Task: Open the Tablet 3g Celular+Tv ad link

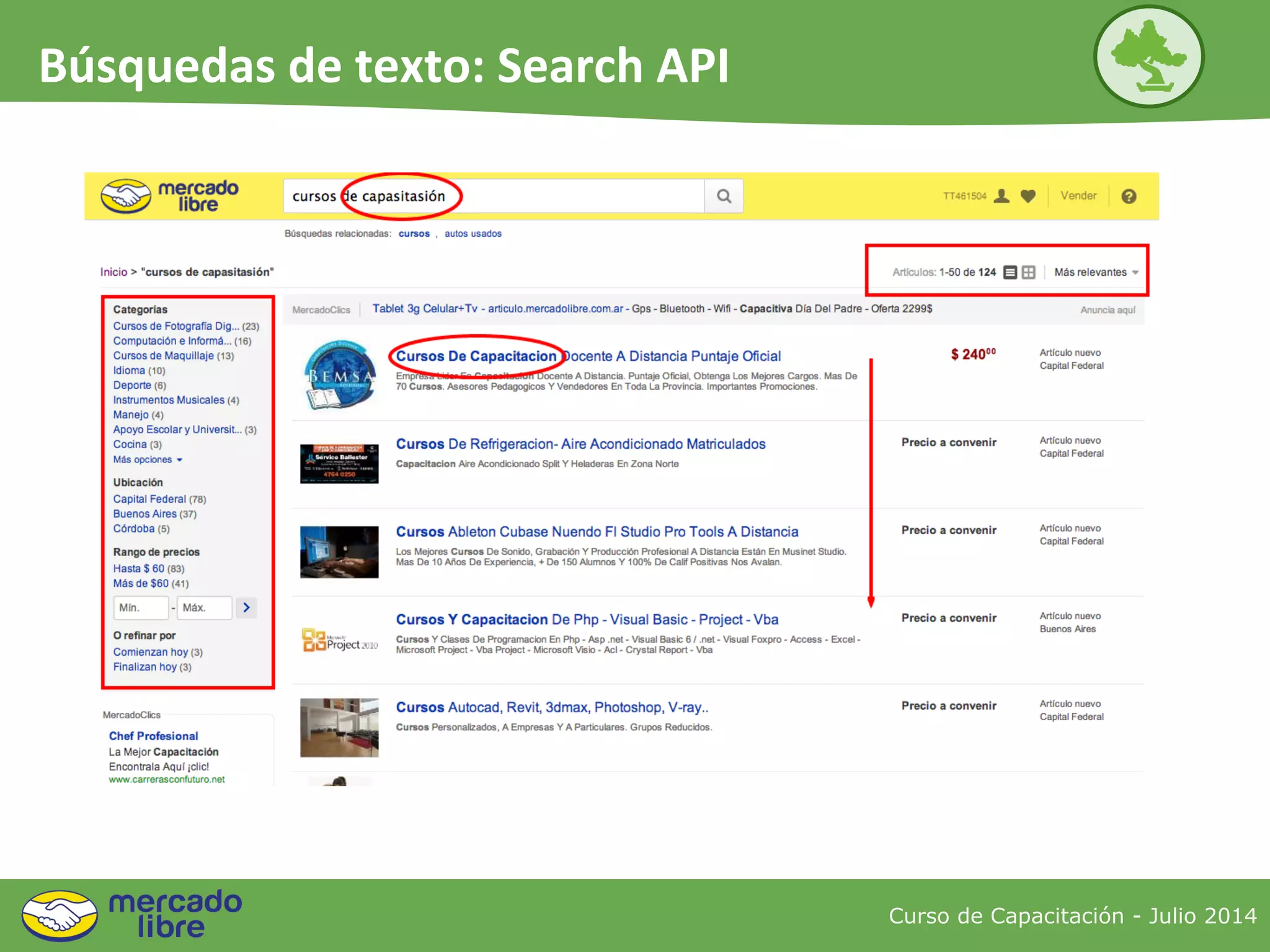Action: 425,309
